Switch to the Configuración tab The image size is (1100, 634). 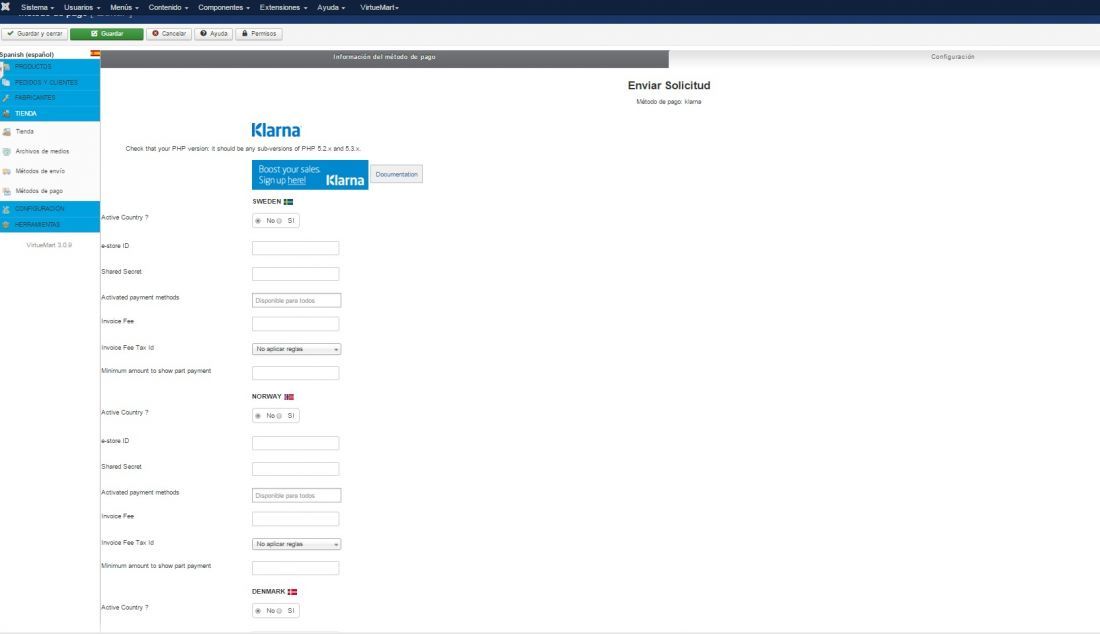coord(952,57)
